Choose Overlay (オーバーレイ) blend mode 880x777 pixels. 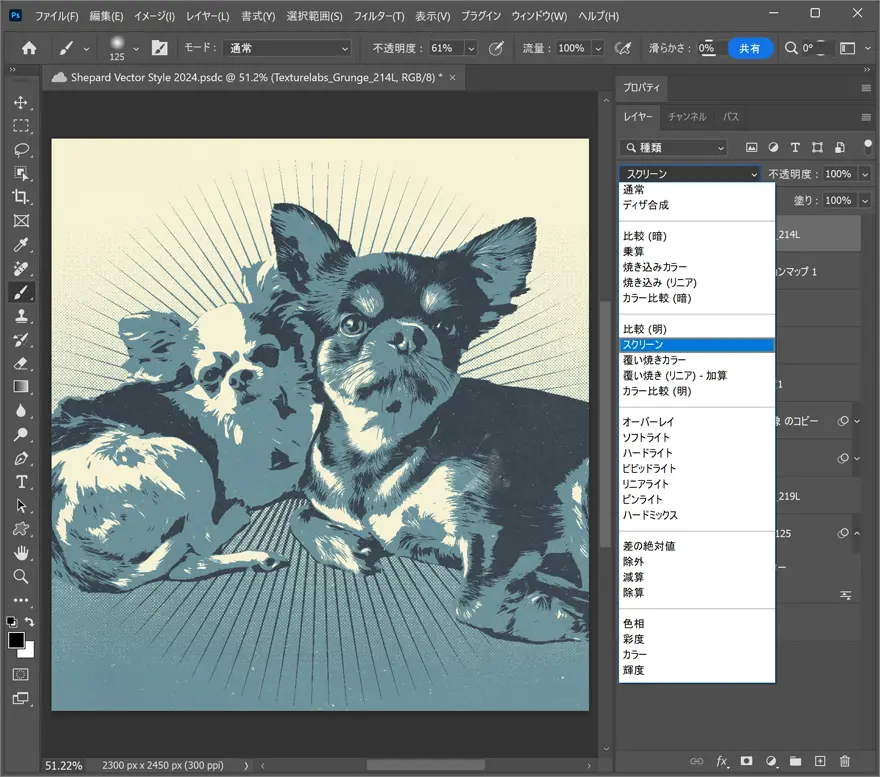tap(648, 422)
